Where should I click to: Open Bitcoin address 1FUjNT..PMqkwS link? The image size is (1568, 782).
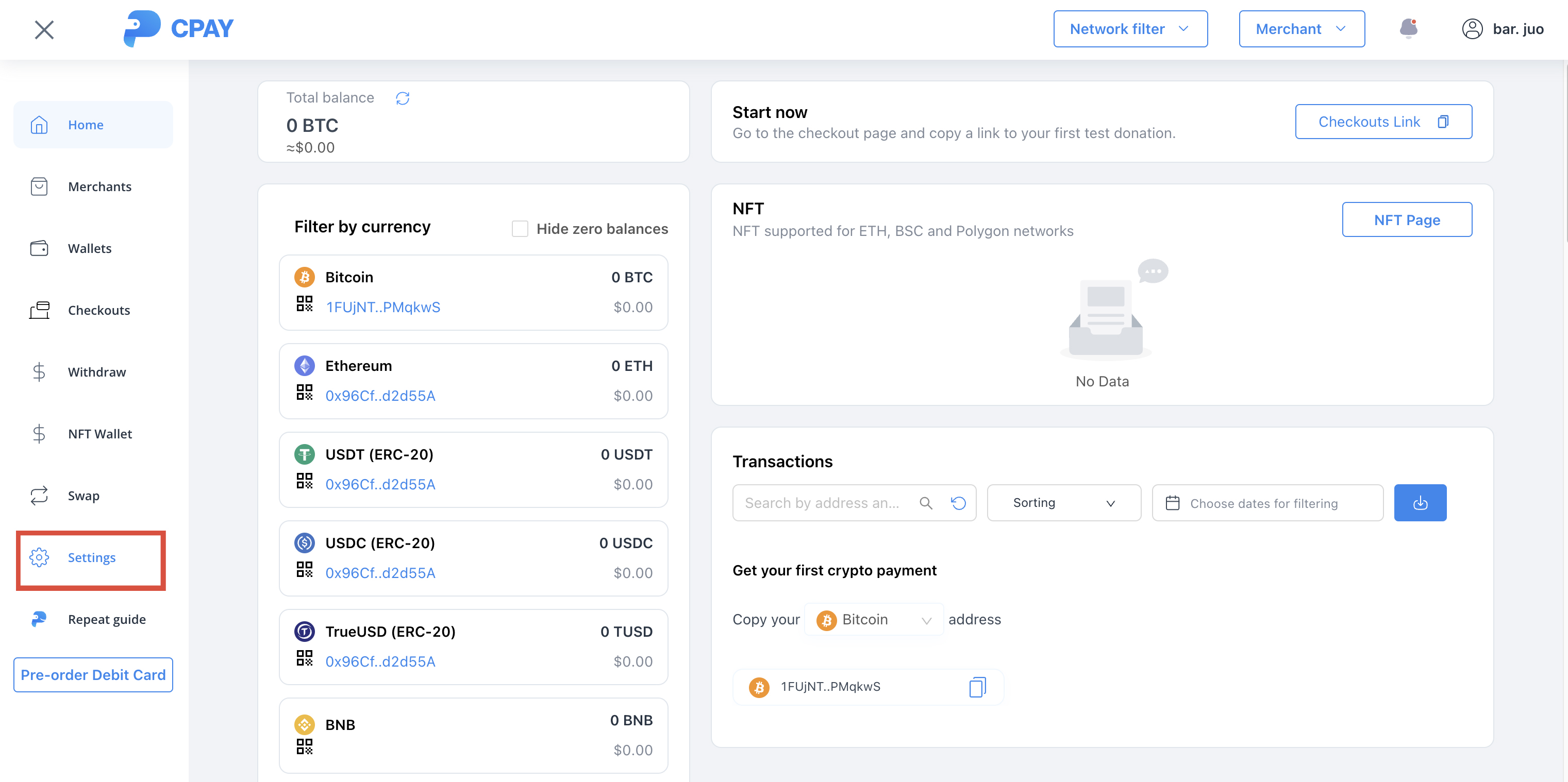pyautogui.click(x=383, y=308)
